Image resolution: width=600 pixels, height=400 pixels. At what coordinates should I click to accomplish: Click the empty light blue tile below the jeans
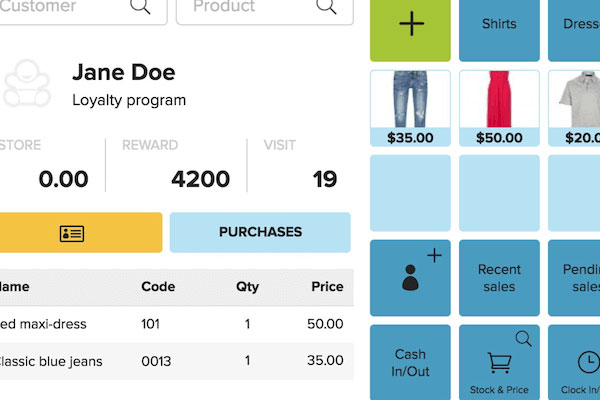coord(410,193)
